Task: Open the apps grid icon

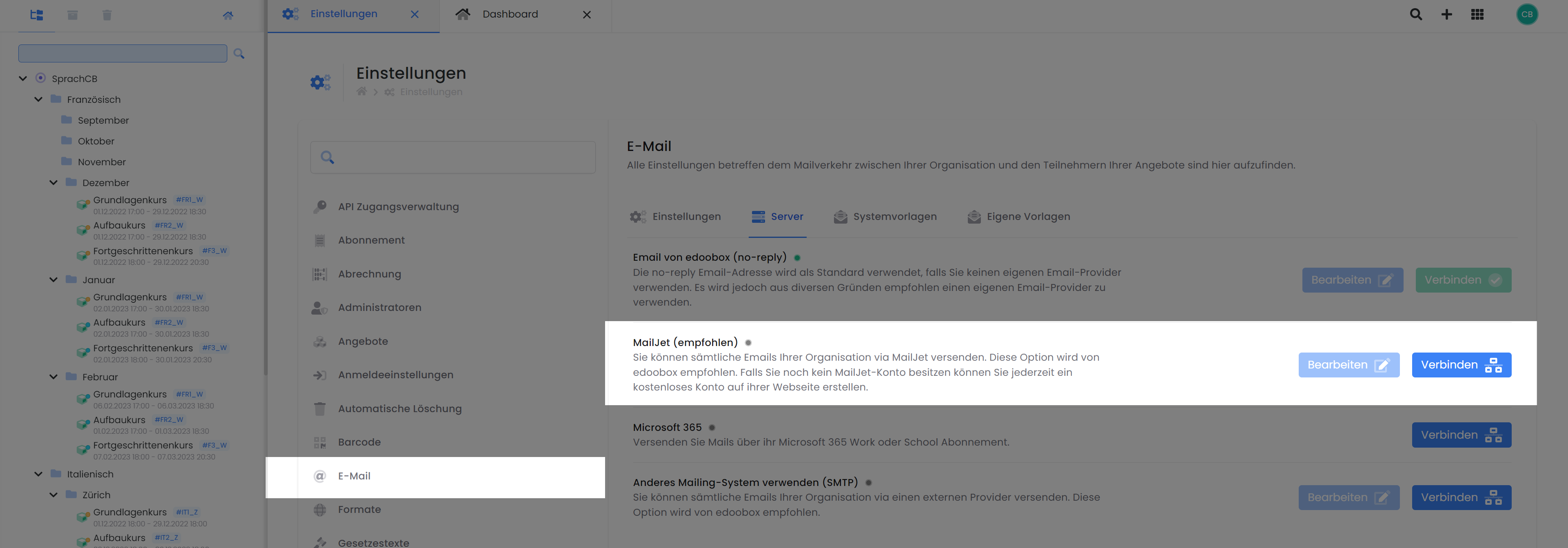Action: coord(1477,15)
